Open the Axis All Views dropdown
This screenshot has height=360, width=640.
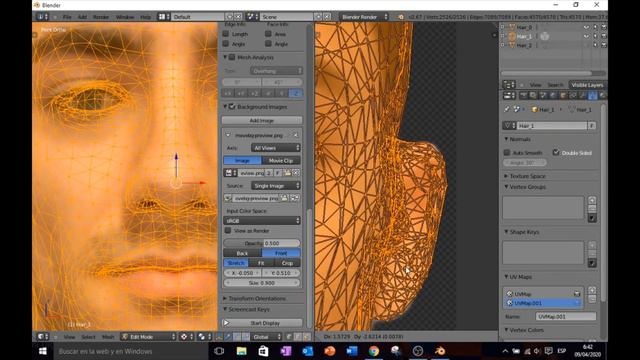click(276, 148)
